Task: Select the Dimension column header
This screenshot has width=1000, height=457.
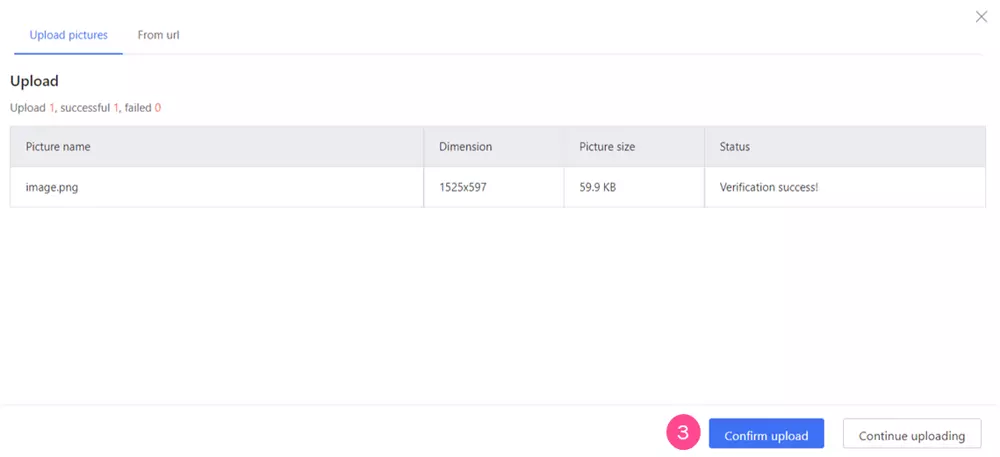Action: pyautogui.click(x=465, y=147)
